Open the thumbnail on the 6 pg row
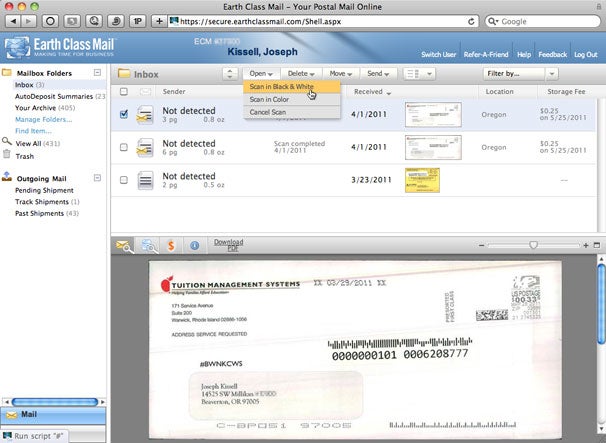This screenshot has width=606, height=443. coord(433,147)
